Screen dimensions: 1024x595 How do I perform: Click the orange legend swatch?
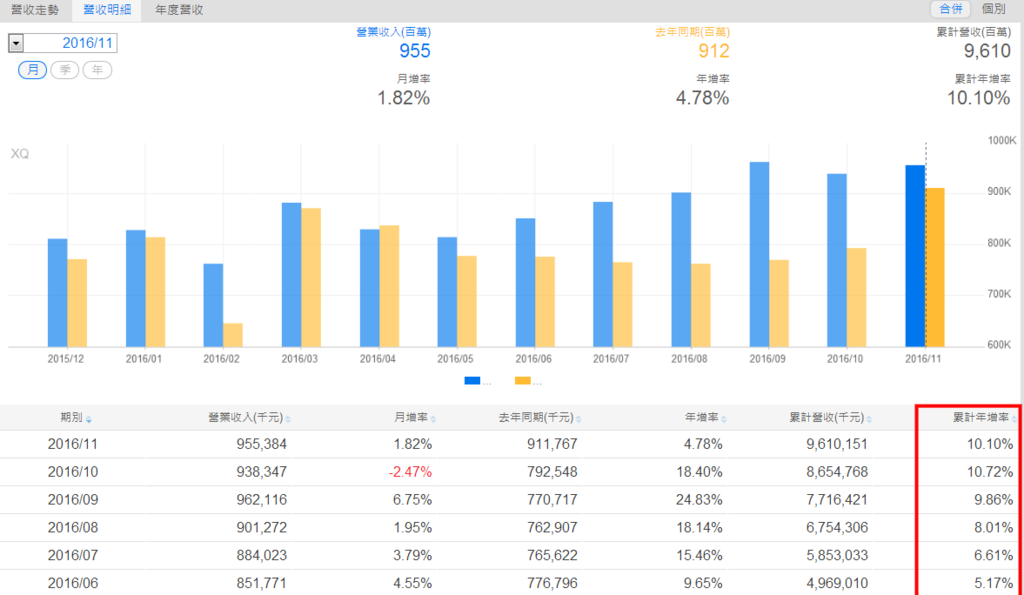point(522,381)
